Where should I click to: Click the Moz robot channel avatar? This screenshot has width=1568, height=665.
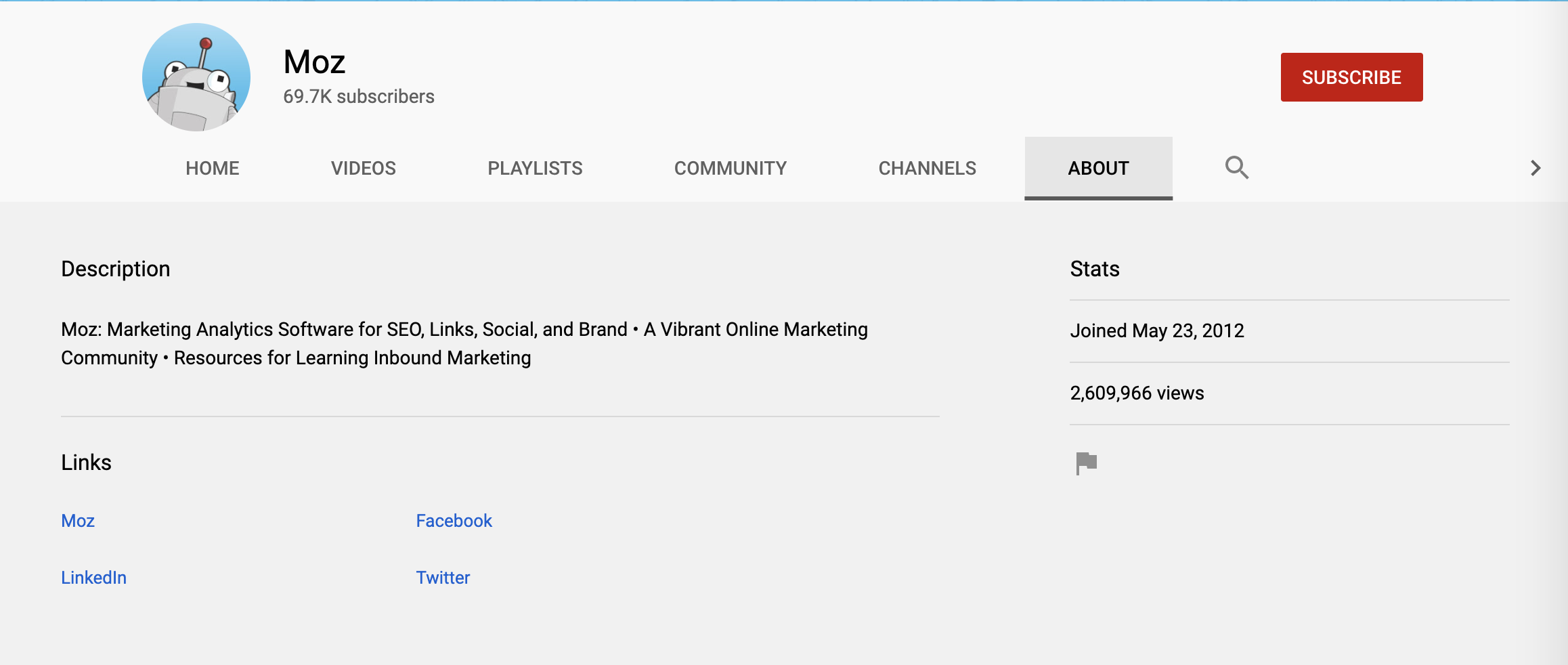pos(196,77)
